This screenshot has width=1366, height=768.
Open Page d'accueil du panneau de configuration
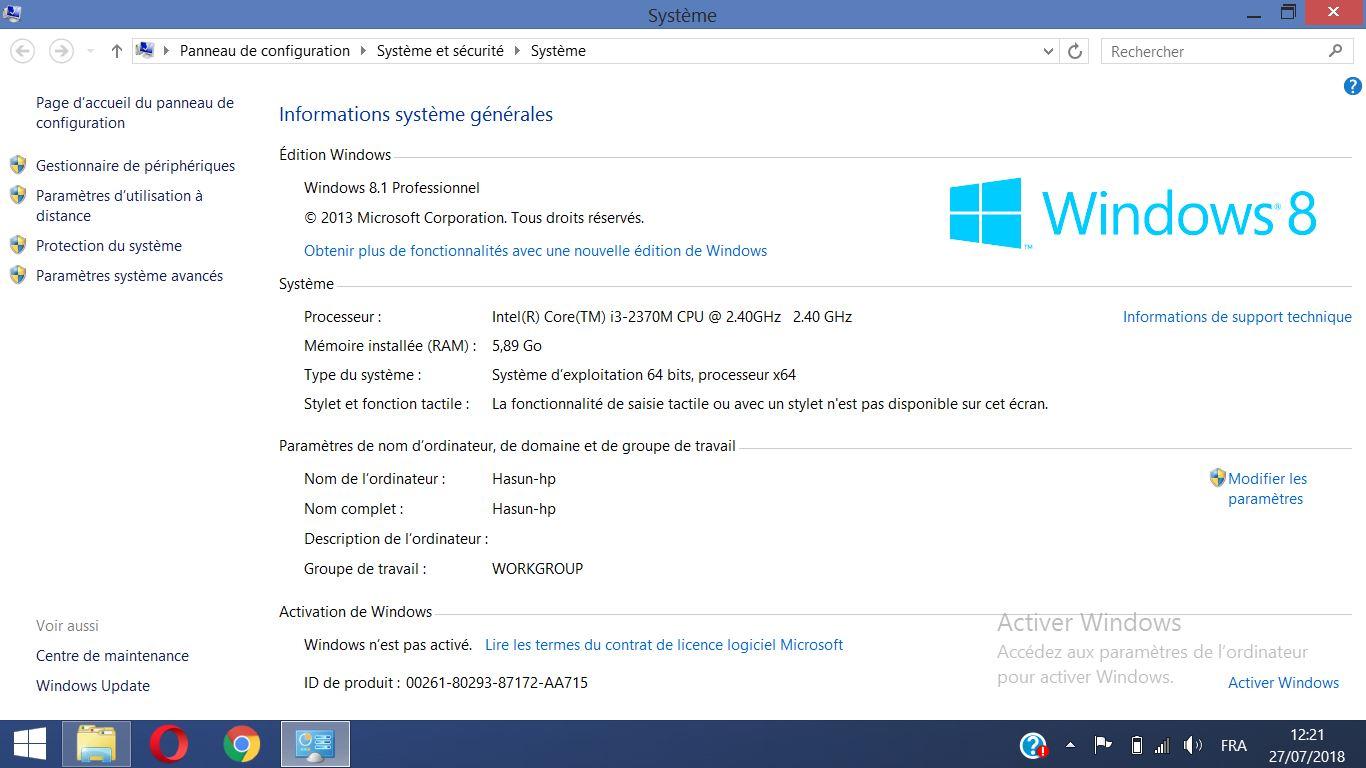[135, 112]
